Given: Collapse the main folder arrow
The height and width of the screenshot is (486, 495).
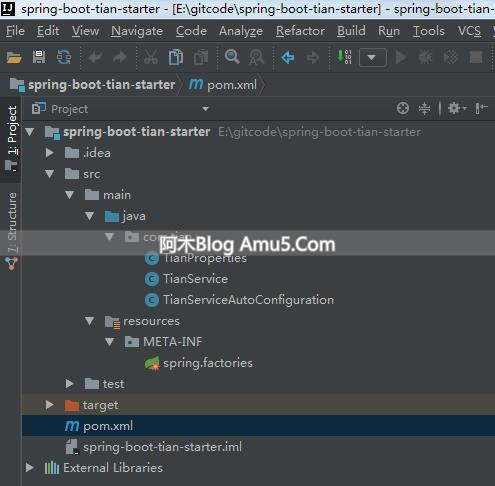Looking at the screenshot, I should pos(70,195).
